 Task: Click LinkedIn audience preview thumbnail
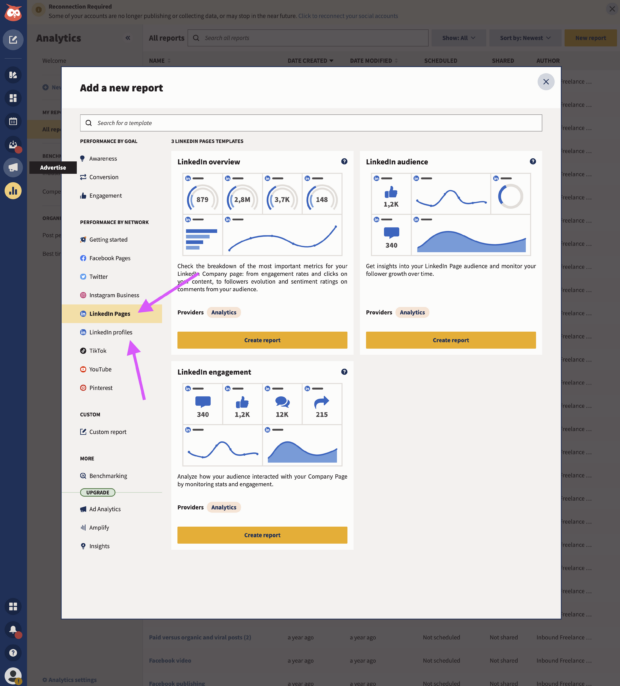(x=451, y=214)
